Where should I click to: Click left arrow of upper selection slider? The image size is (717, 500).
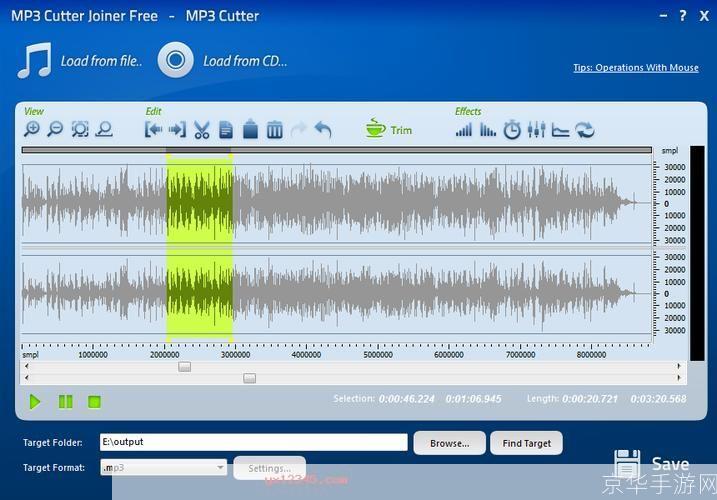pos(27,366)
